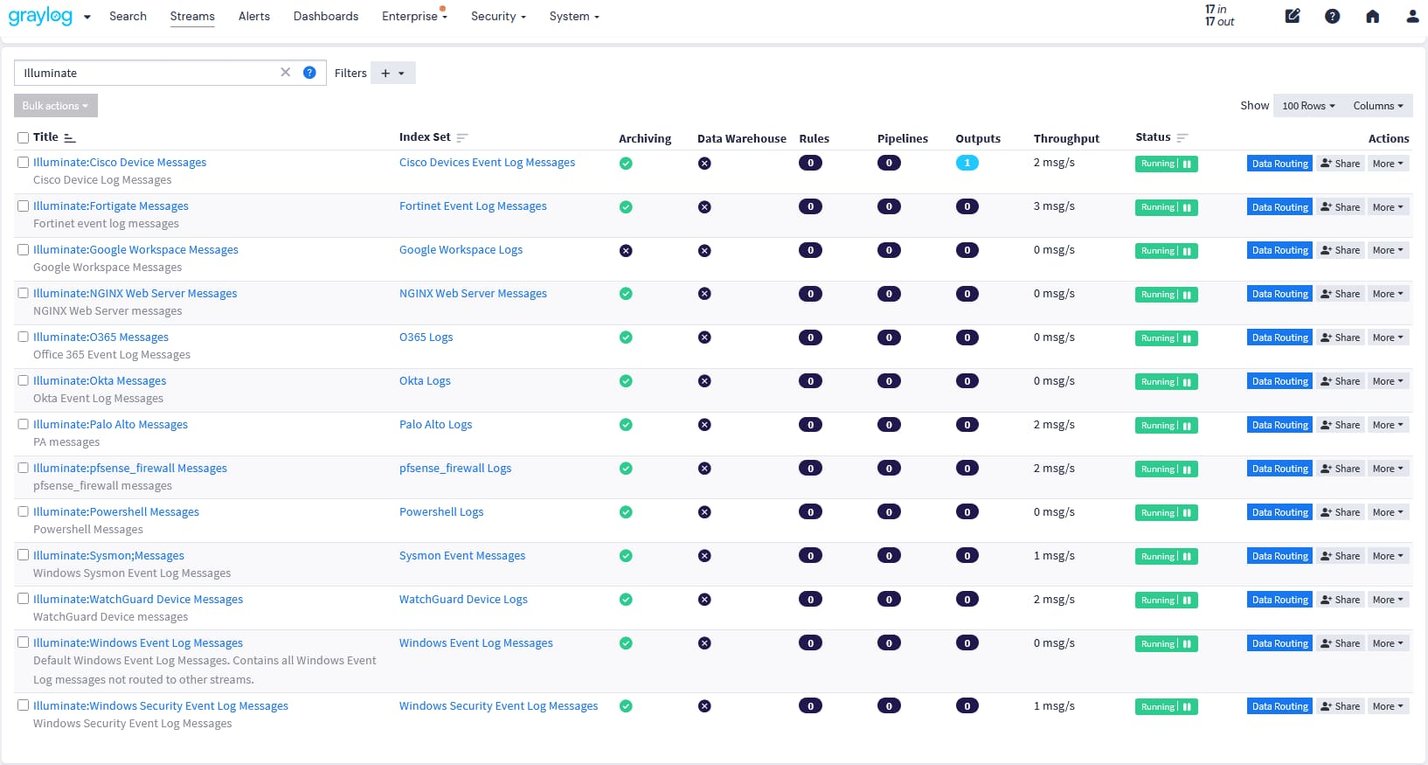Open the Alerts page
Viewport: 1428px width, 765px height.
coord(254,16)
